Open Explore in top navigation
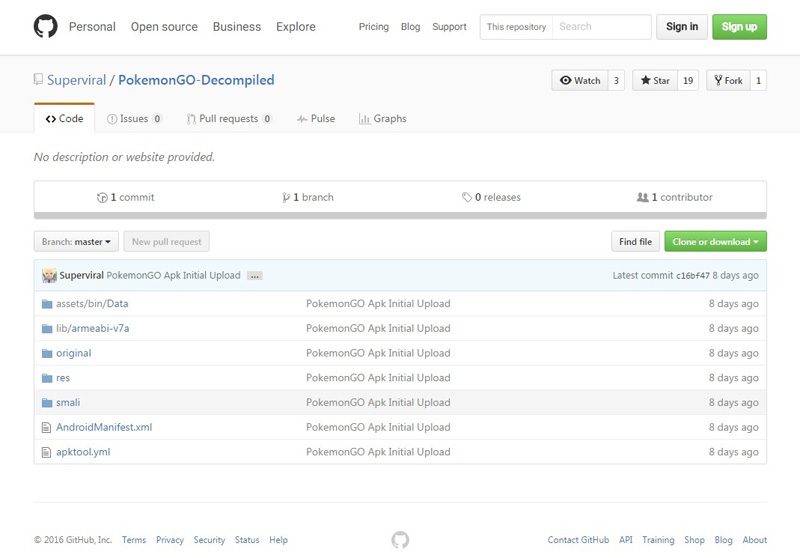The width and height of the screenshot is (800, 558). 296,27
